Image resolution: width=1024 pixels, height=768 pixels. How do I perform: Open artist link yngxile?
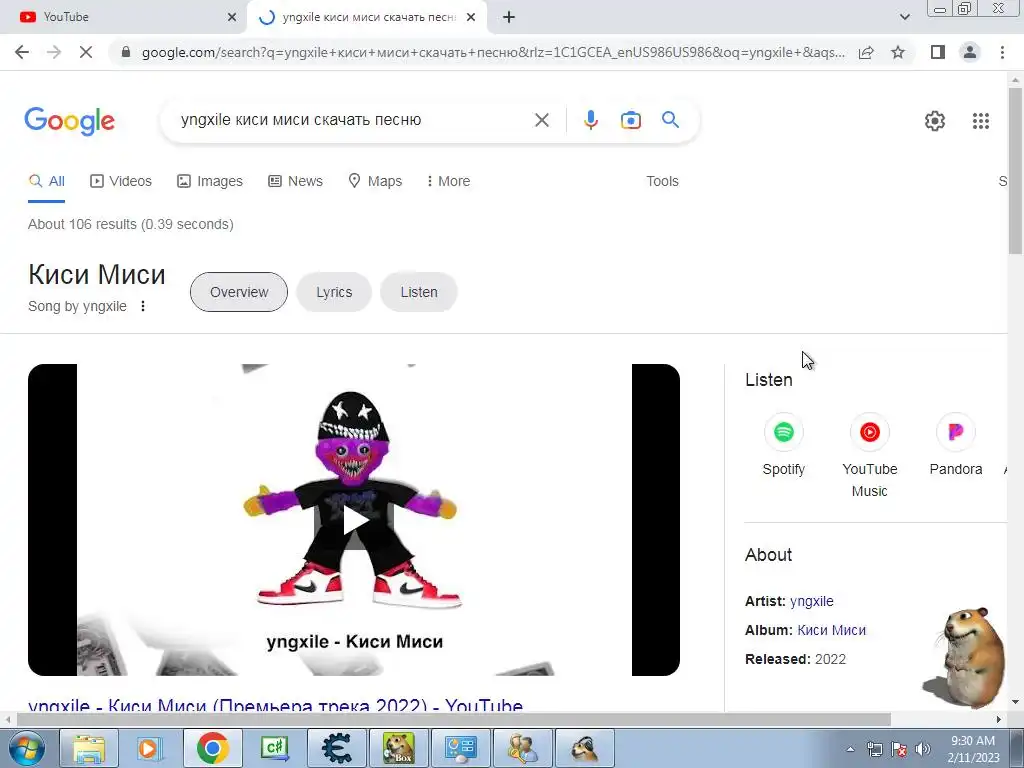811,601
